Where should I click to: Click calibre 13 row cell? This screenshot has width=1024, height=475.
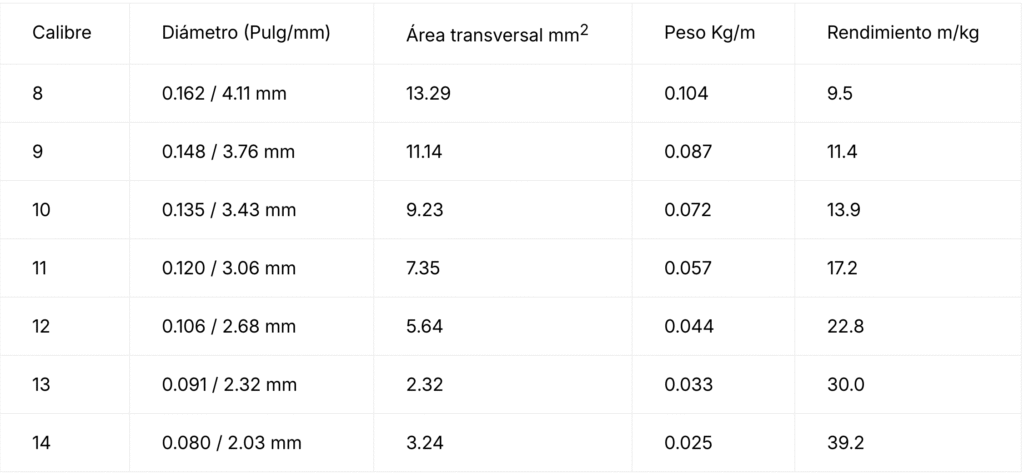(41, 384)
